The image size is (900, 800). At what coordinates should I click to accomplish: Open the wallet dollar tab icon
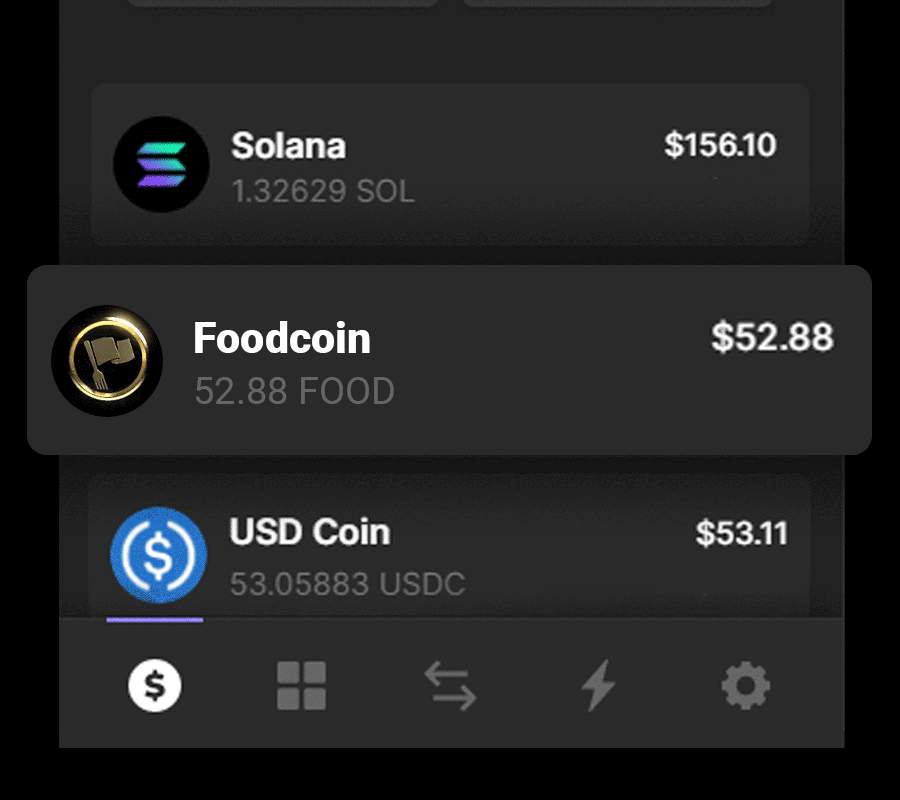pos(154,685)
